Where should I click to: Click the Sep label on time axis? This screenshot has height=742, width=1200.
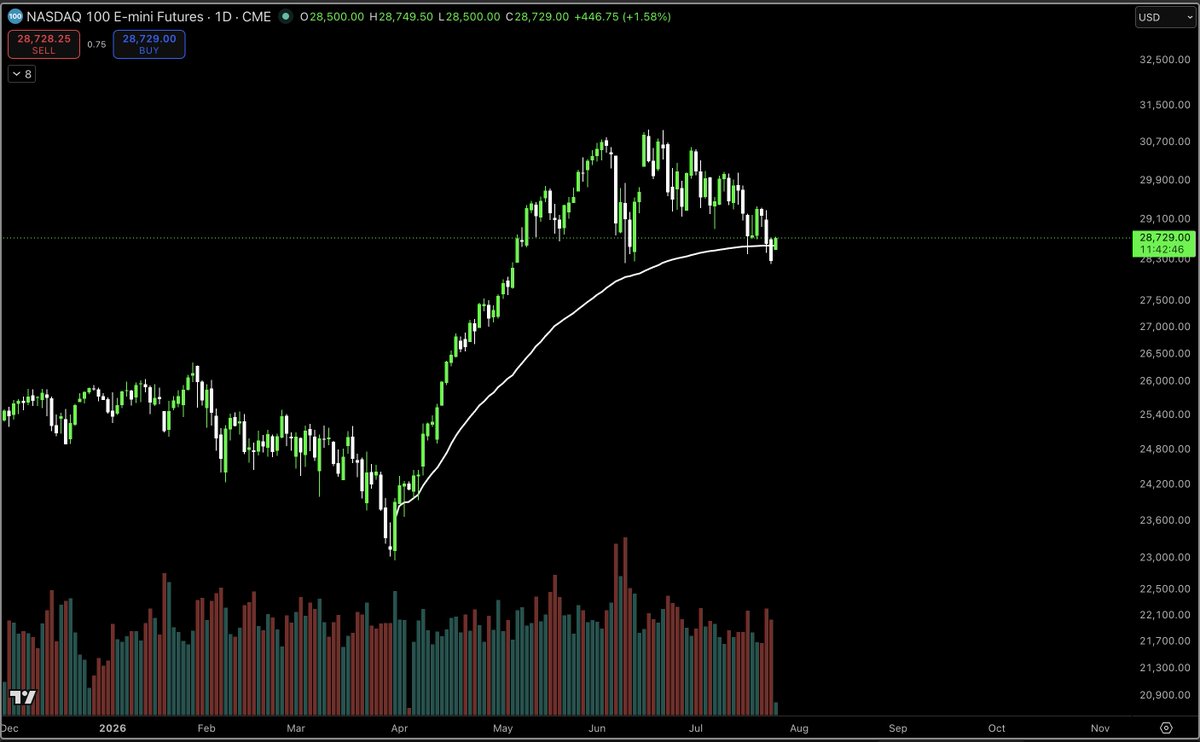coord(897,728)
